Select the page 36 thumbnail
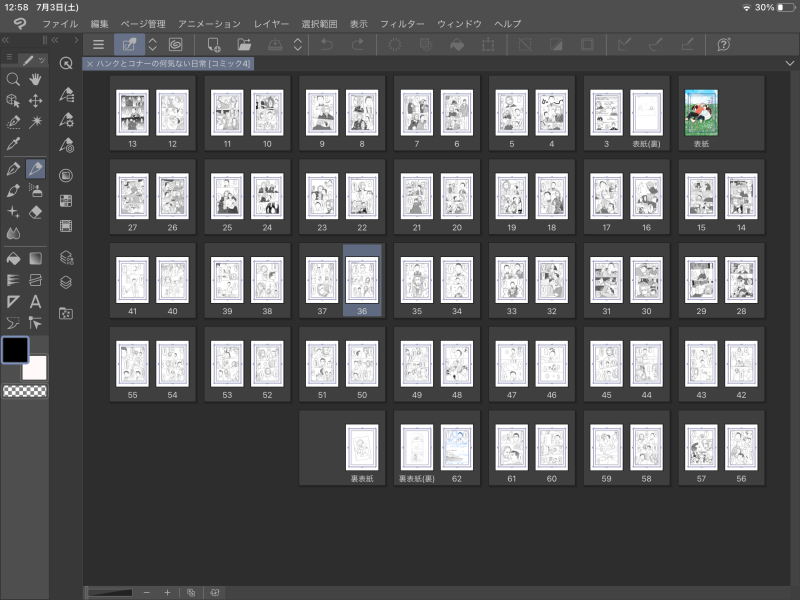The image size is (800, 600). pyautogui.click(x=362, y=280)
